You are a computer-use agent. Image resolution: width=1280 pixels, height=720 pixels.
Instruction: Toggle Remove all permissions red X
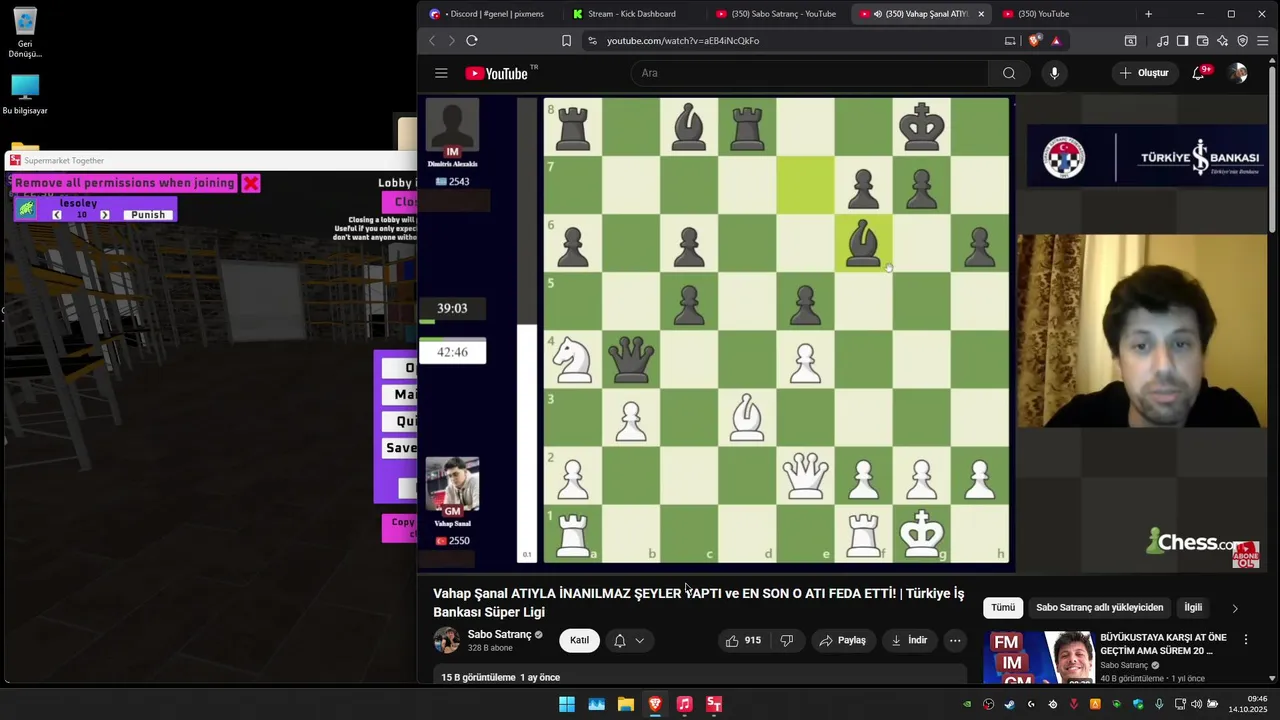(x=251, y=183)
